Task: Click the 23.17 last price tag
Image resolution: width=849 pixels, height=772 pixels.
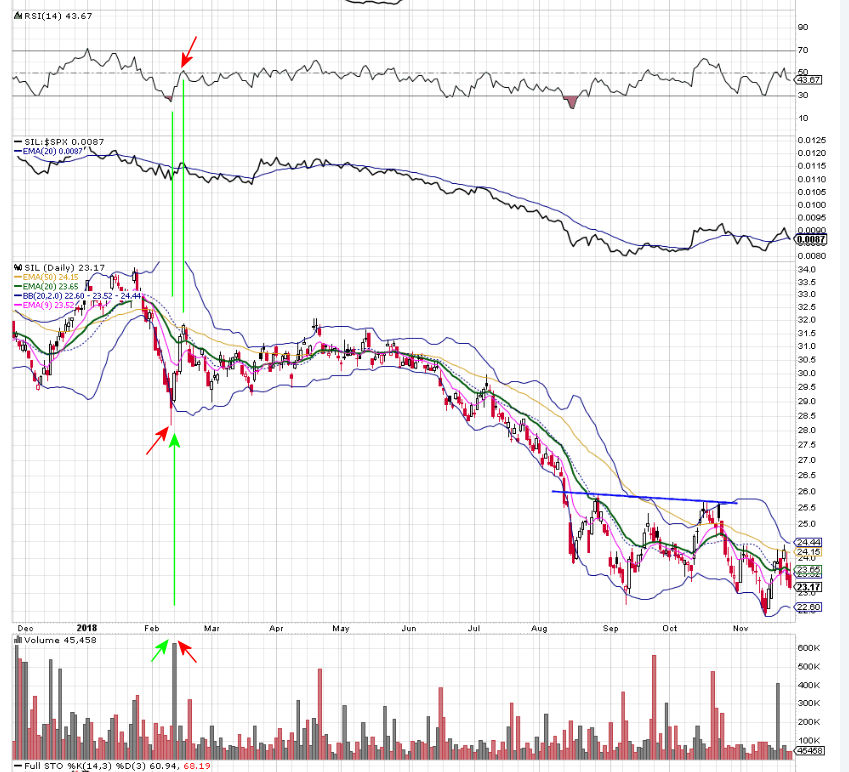Action: point(809,587)
